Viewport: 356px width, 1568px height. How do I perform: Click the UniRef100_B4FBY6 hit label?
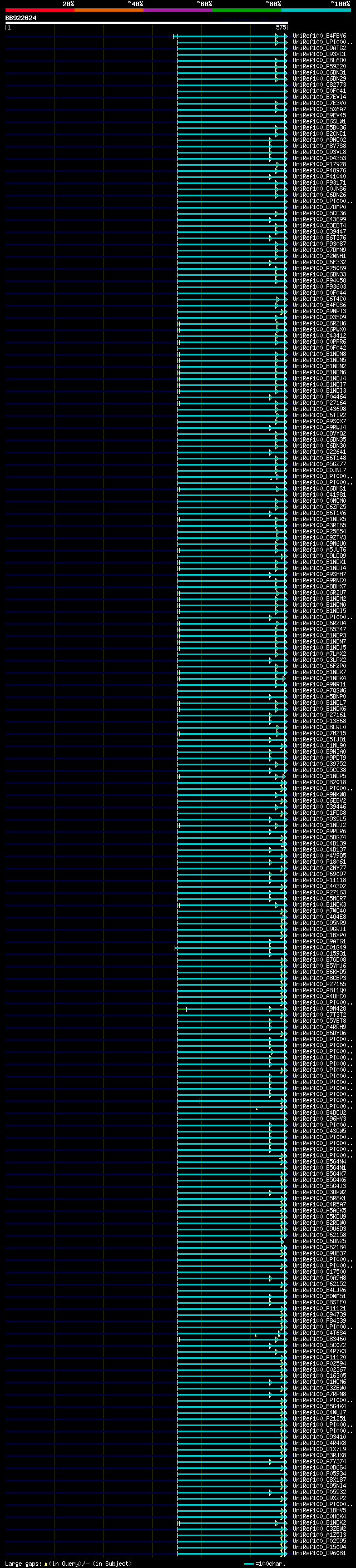[x=319, y=36]
